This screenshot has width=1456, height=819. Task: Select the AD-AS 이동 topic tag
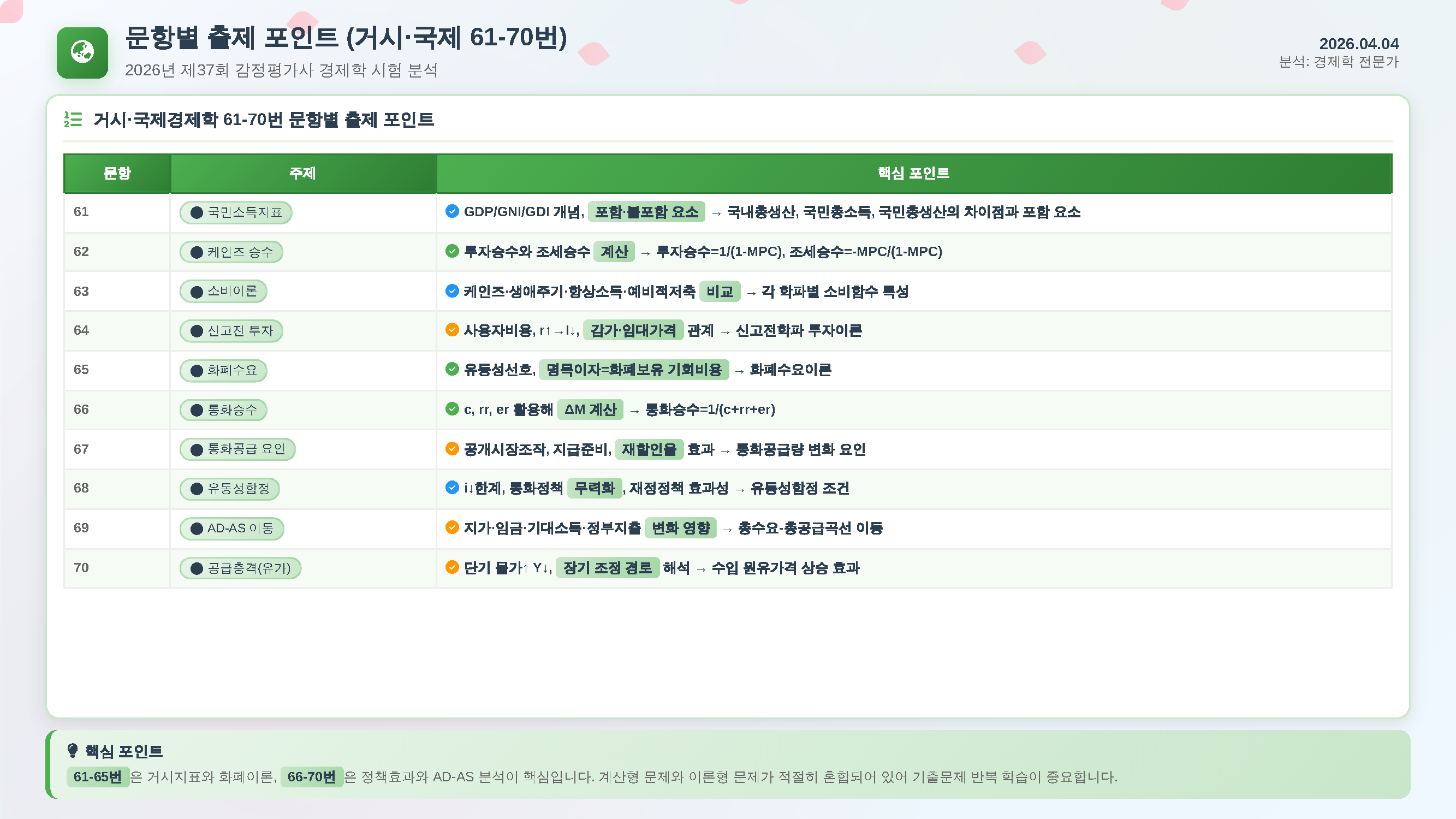pos(231,529)
